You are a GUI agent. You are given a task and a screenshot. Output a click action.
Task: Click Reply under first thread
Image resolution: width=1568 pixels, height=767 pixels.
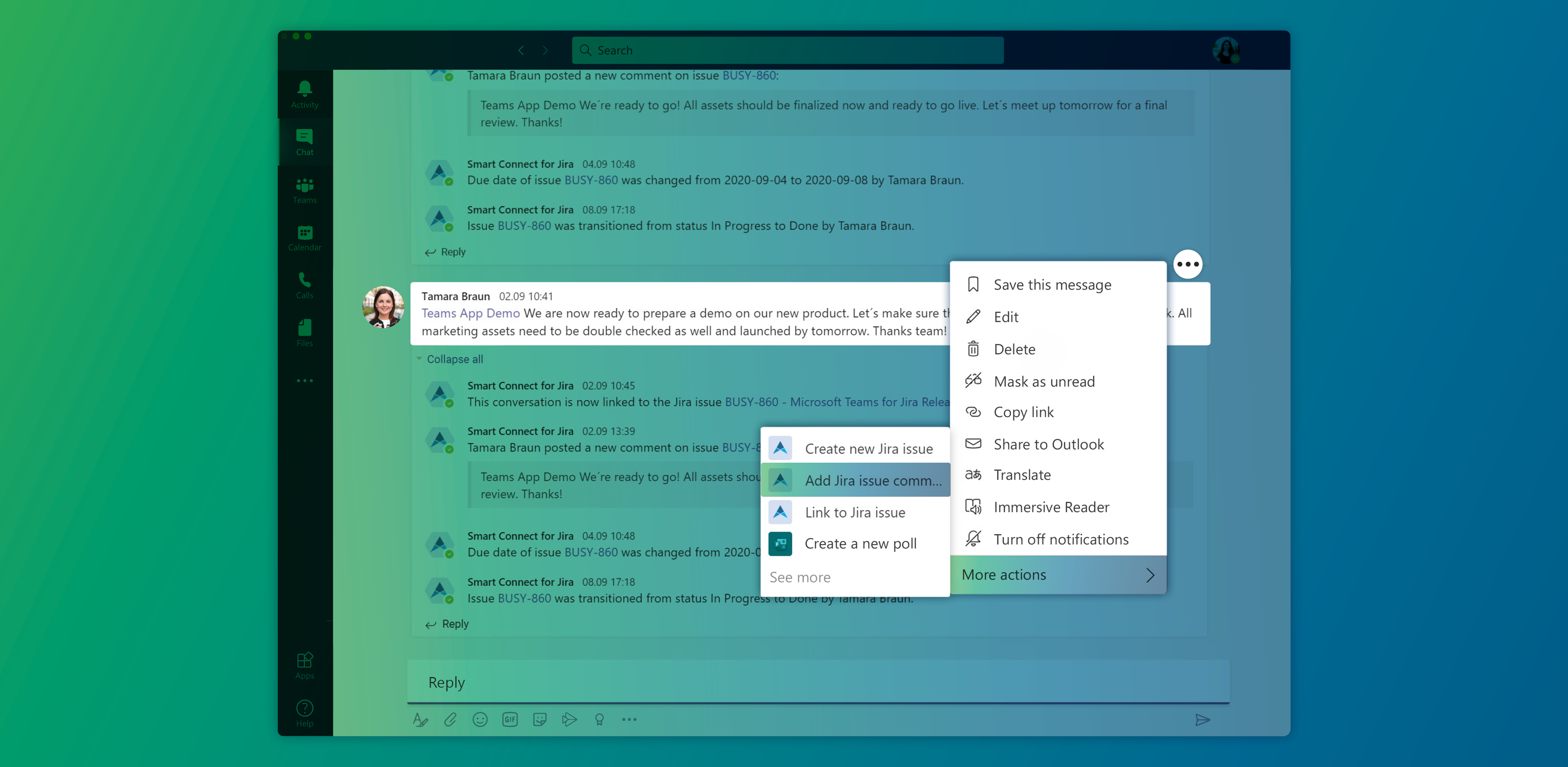(445, 252)
